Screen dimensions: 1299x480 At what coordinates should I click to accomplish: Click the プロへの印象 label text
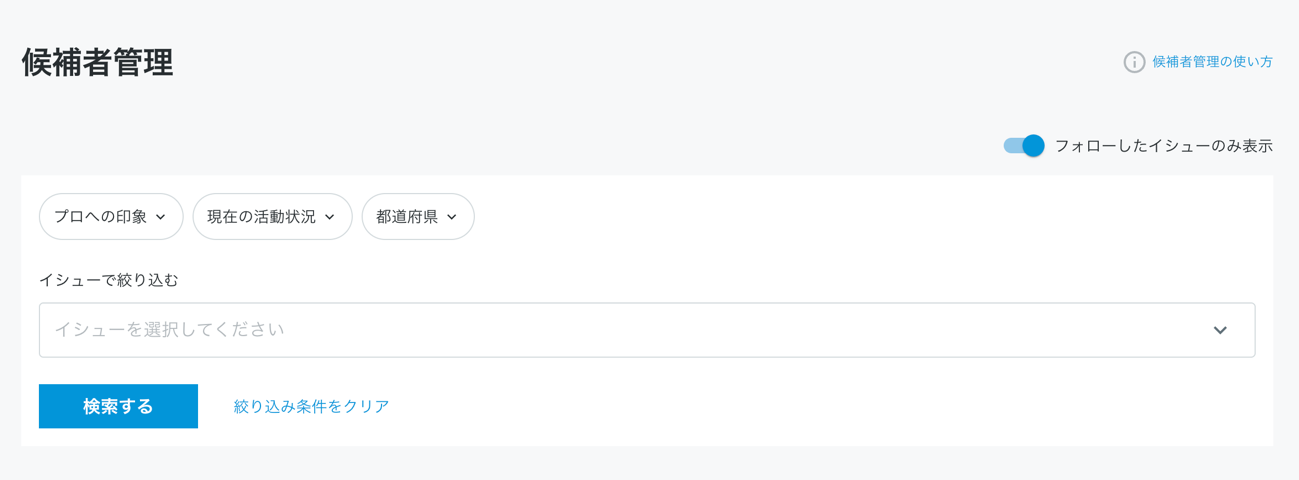(x=100, y=217)
